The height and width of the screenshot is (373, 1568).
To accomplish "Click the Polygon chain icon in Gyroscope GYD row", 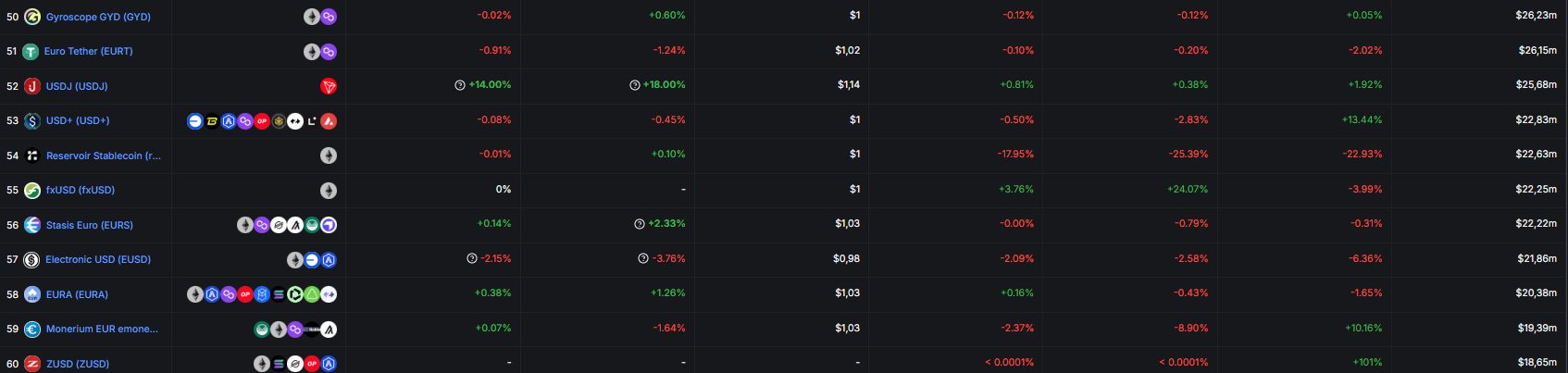I will point(329,17).
